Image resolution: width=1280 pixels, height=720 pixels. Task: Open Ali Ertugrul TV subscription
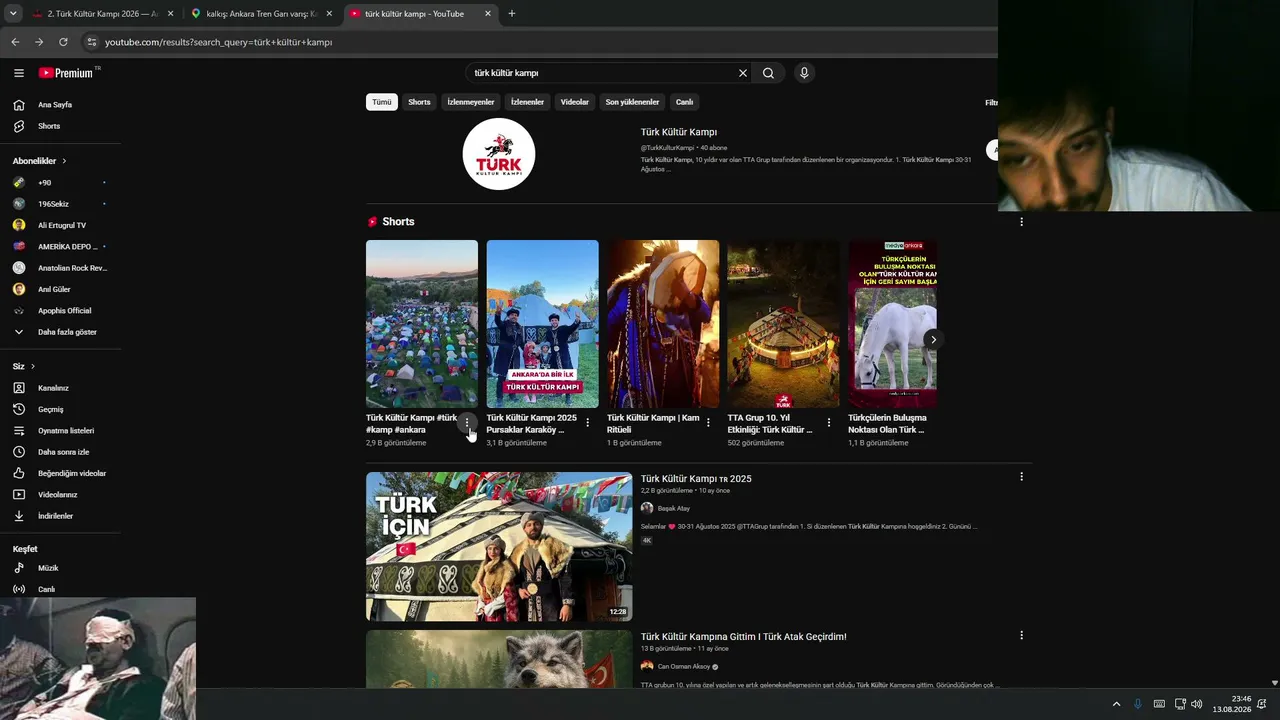click(60, 225)
